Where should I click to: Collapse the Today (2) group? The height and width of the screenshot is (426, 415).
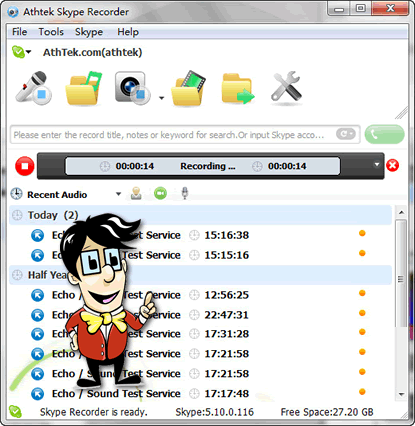(x=200, y=215)
